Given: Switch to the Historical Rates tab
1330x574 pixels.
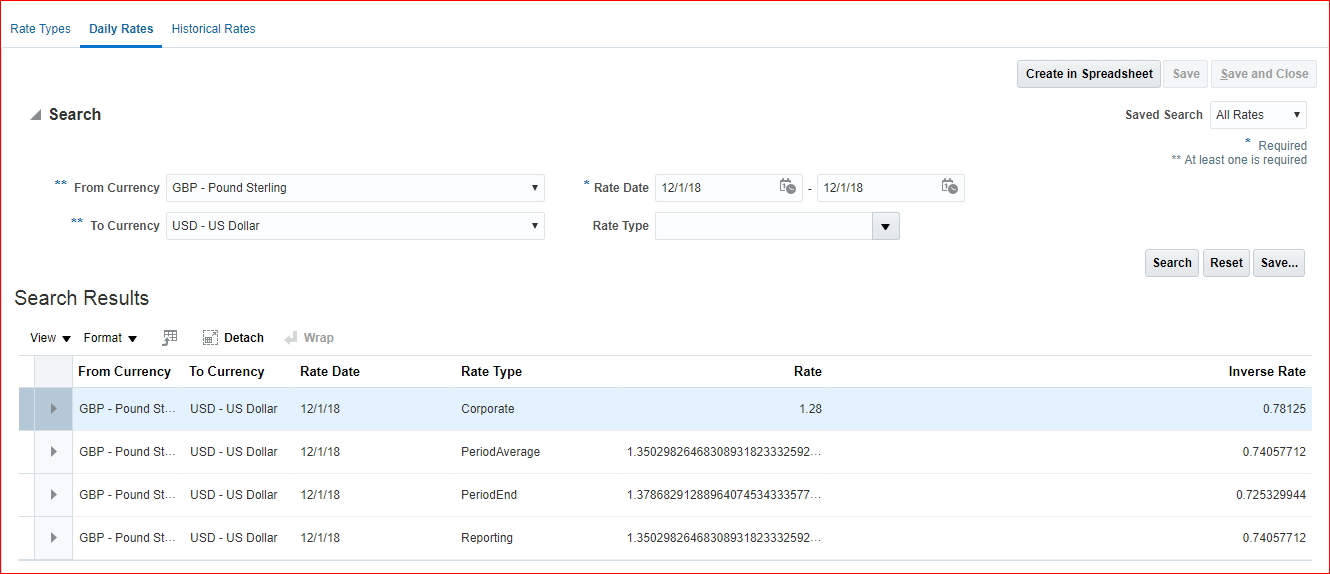Looking at the screenshot, I should [213, 29].
